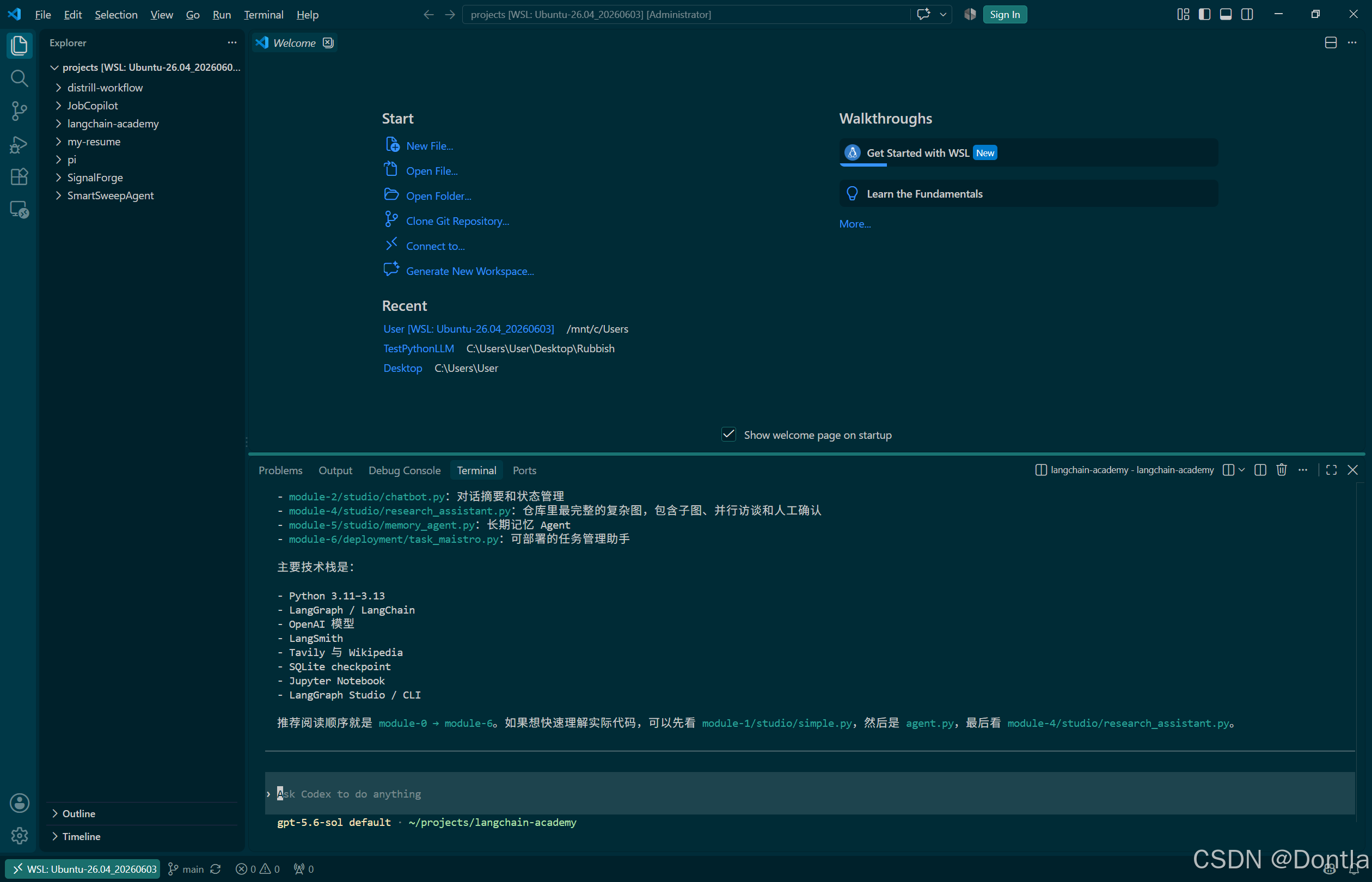Open the Explorer view in activity bar
The image size is (1372, 882).
pyautogui.click(x=20, y=45)
